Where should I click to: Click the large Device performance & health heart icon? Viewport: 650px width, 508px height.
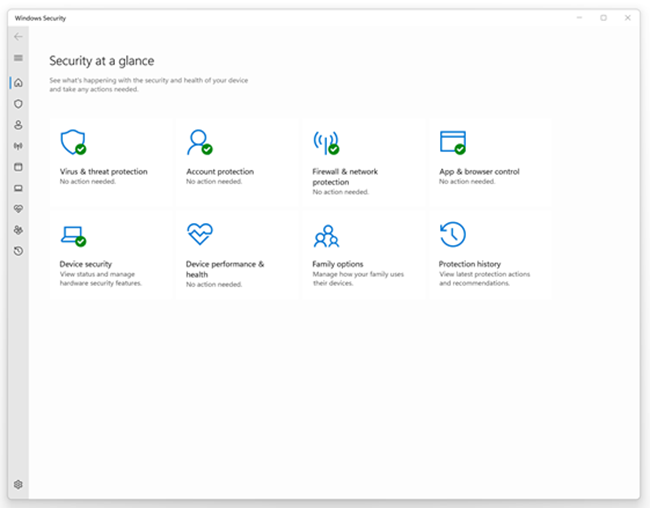click(200, 235)
